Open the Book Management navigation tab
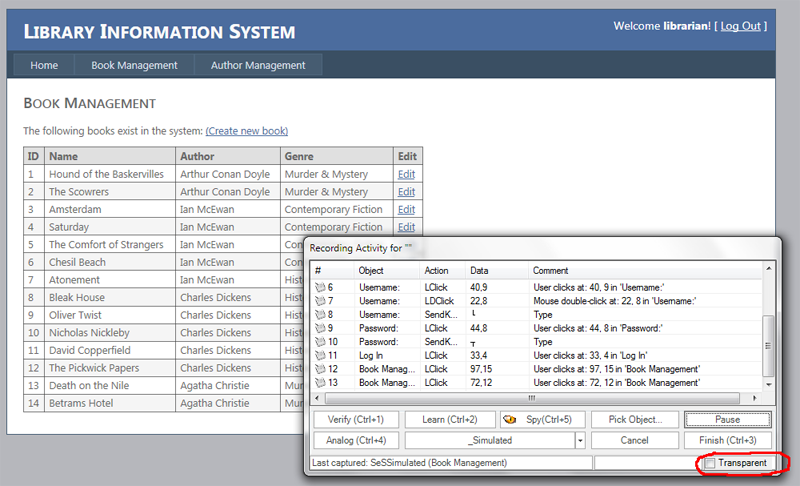The width and height of the screenshot is (800, 486). [x=134, y=65]
